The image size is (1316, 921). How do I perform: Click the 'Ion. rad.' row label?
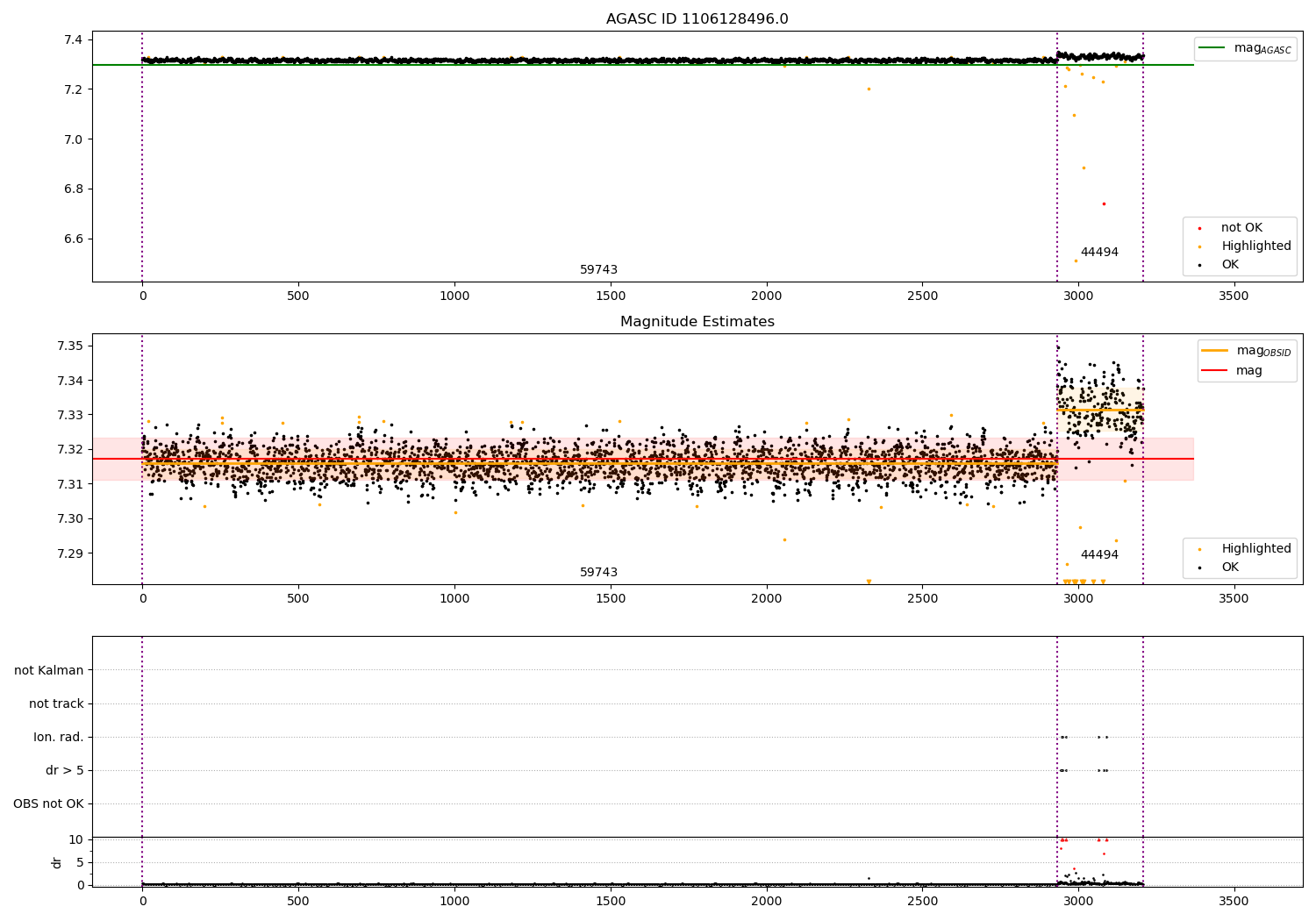pyautogui.click(x=59, y=738)
